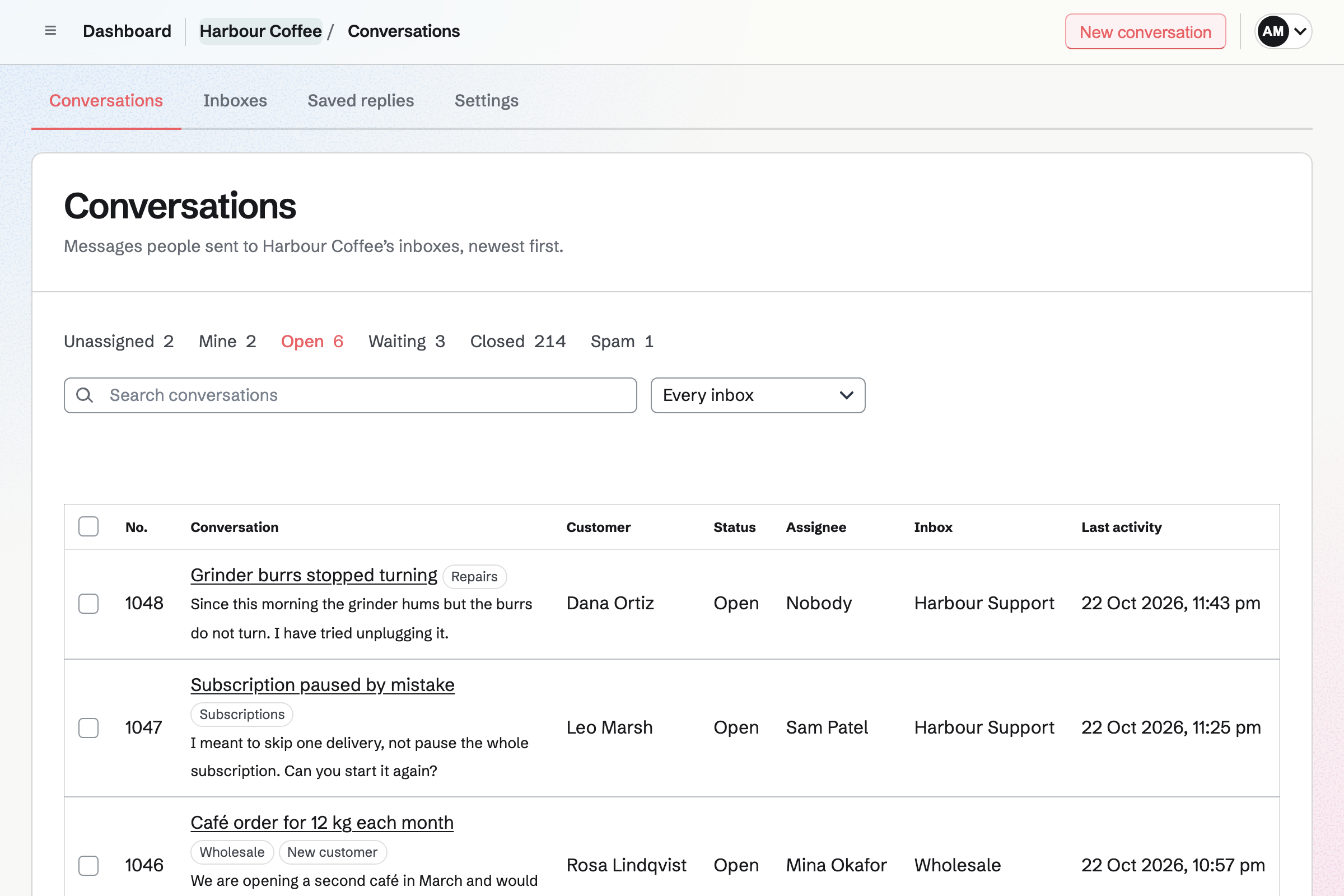Click the Subscriptions tag
The image size is (1344, 896).
coord(242,715)
